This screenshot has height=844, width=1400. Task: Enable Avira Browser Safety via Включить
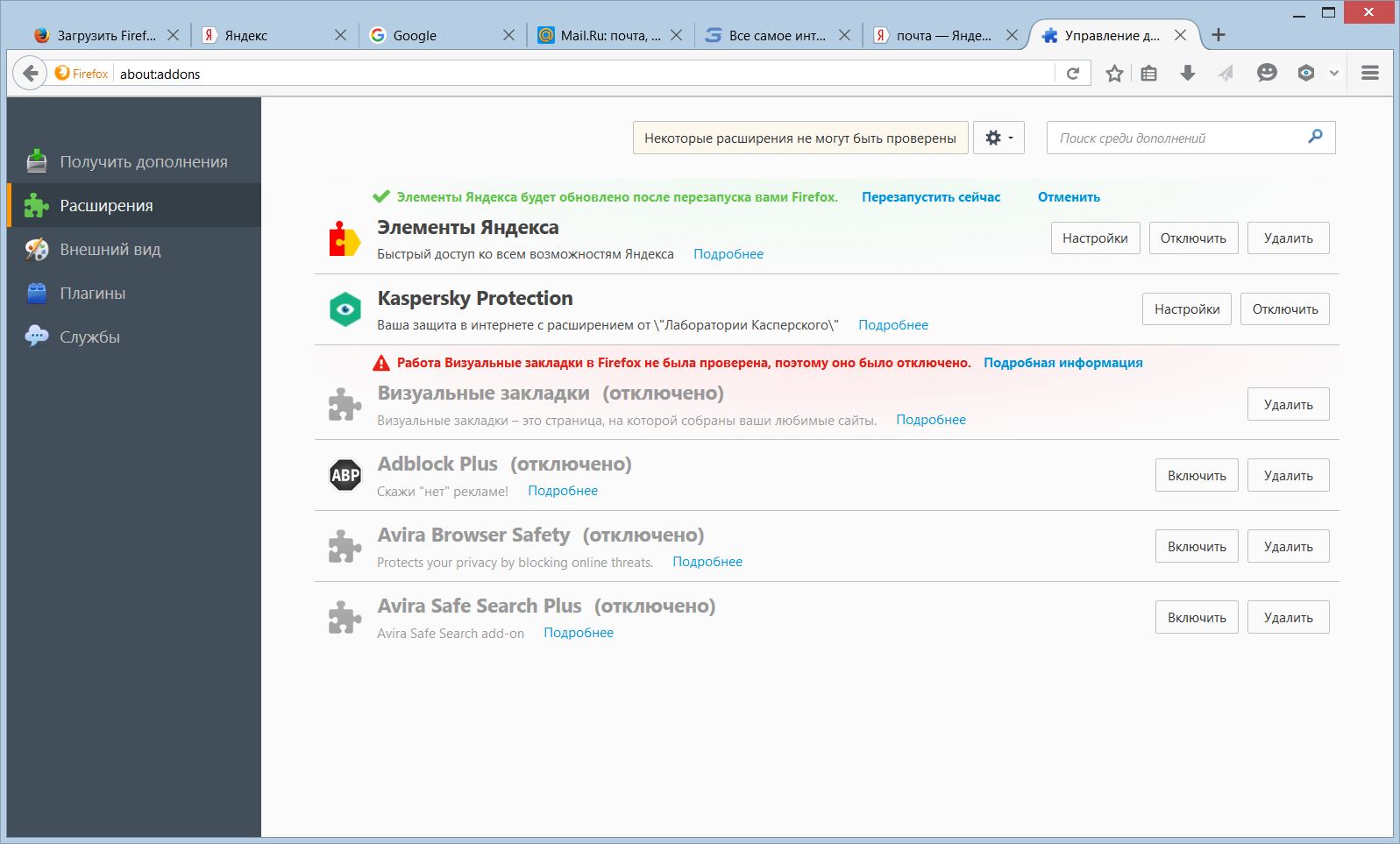click(x=1197, y=546)
